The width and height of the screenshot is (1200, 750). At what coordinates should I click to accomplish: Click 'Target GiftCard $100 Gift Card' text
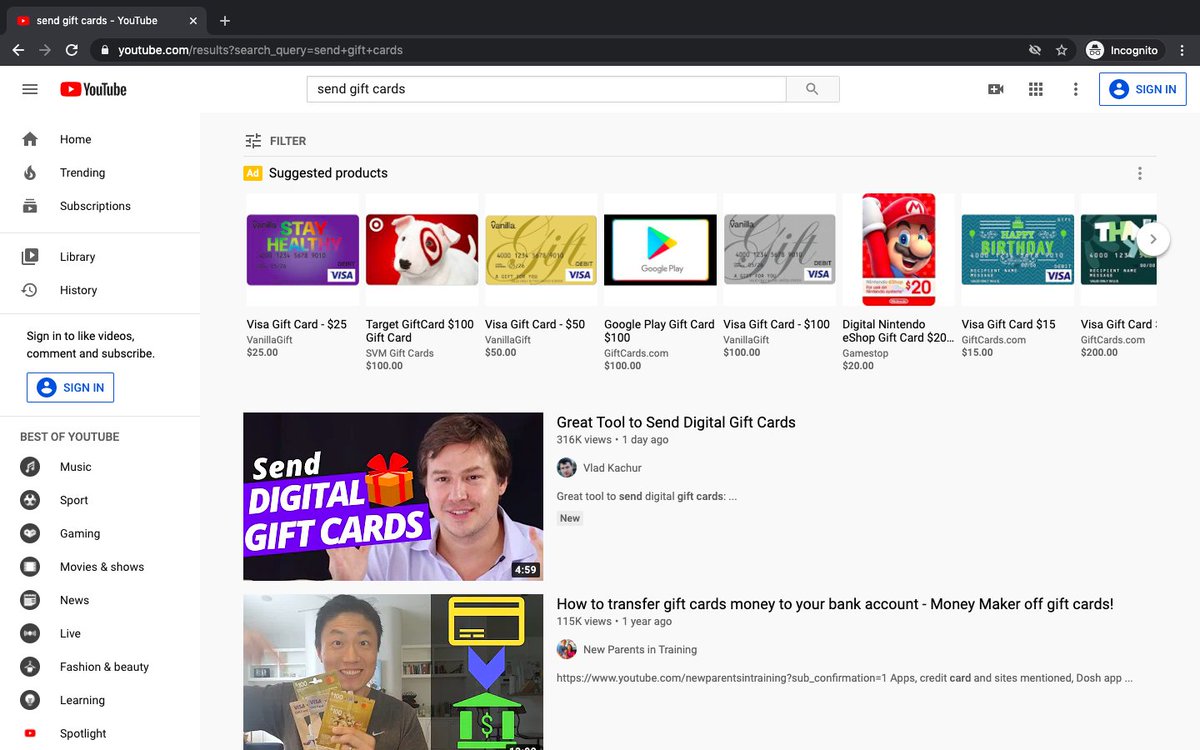pyautogui.click(x=420, y=331)
